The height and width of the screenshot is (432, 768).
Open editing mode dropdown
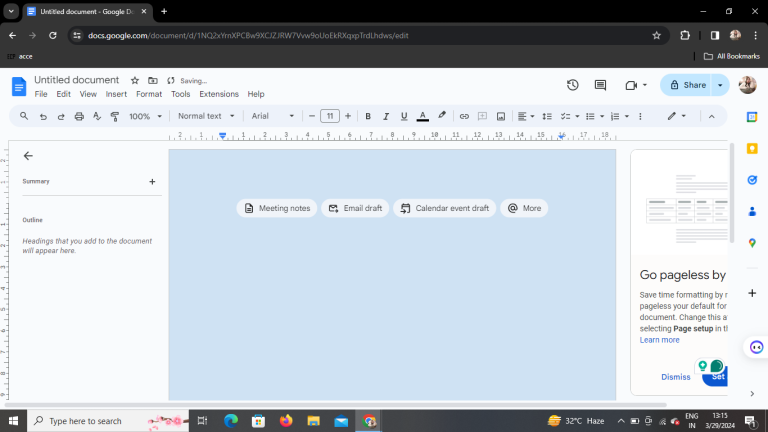coord(676,116)
